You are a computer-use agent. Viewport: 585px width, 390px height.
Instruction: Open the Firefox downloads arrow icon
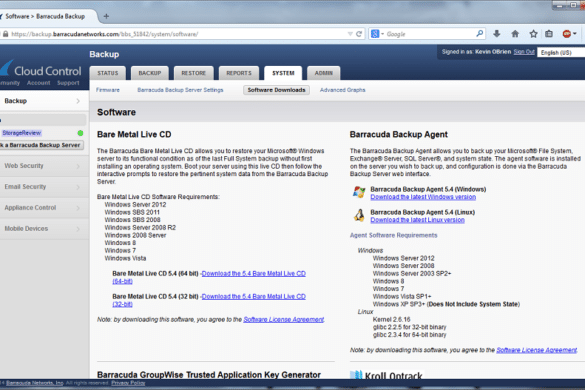point(497,34)
